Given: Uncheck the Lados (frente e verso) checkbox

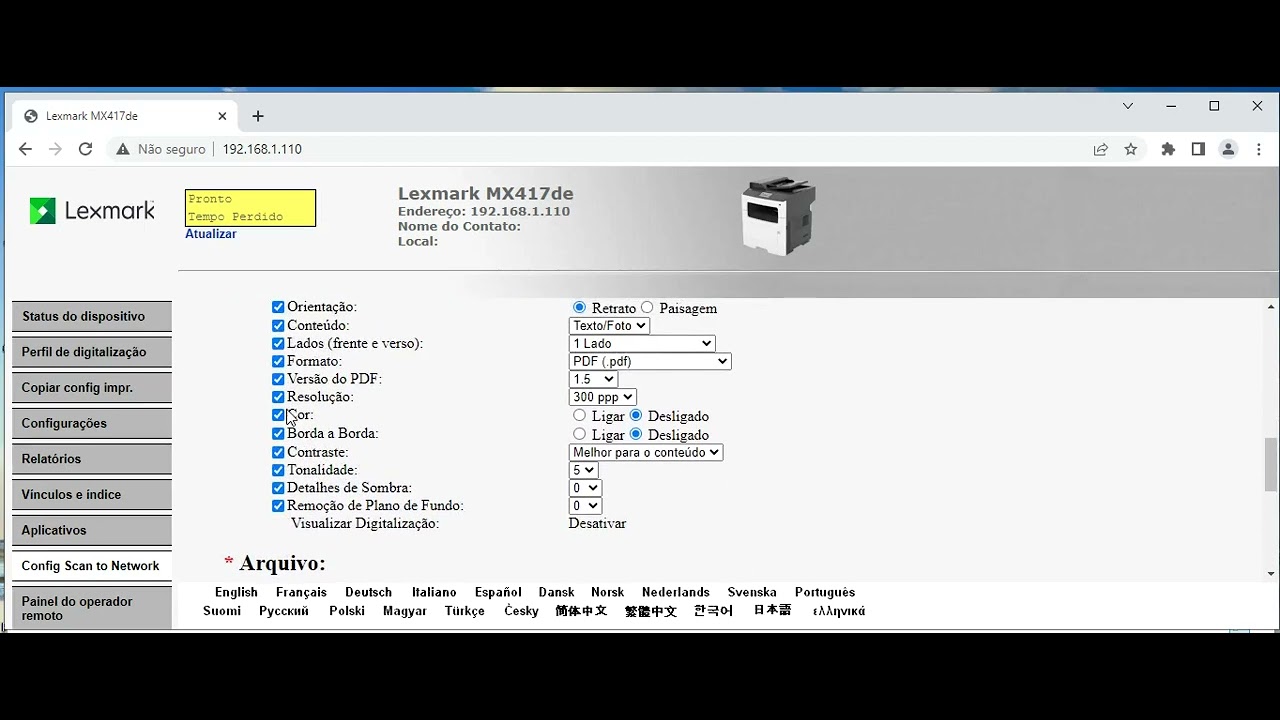Looking at the screenshot, I should 278,343.
